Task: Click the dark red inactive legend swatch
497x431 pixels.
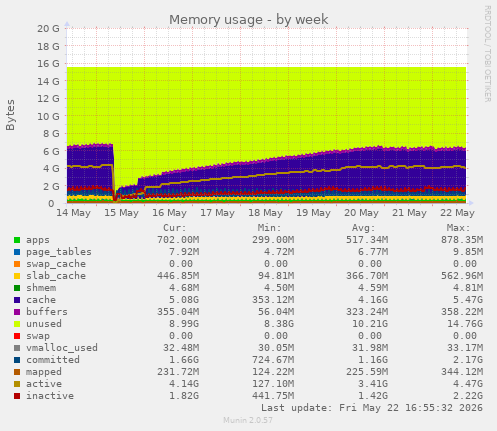Action: pyautogui.click(x=17, y=396)
